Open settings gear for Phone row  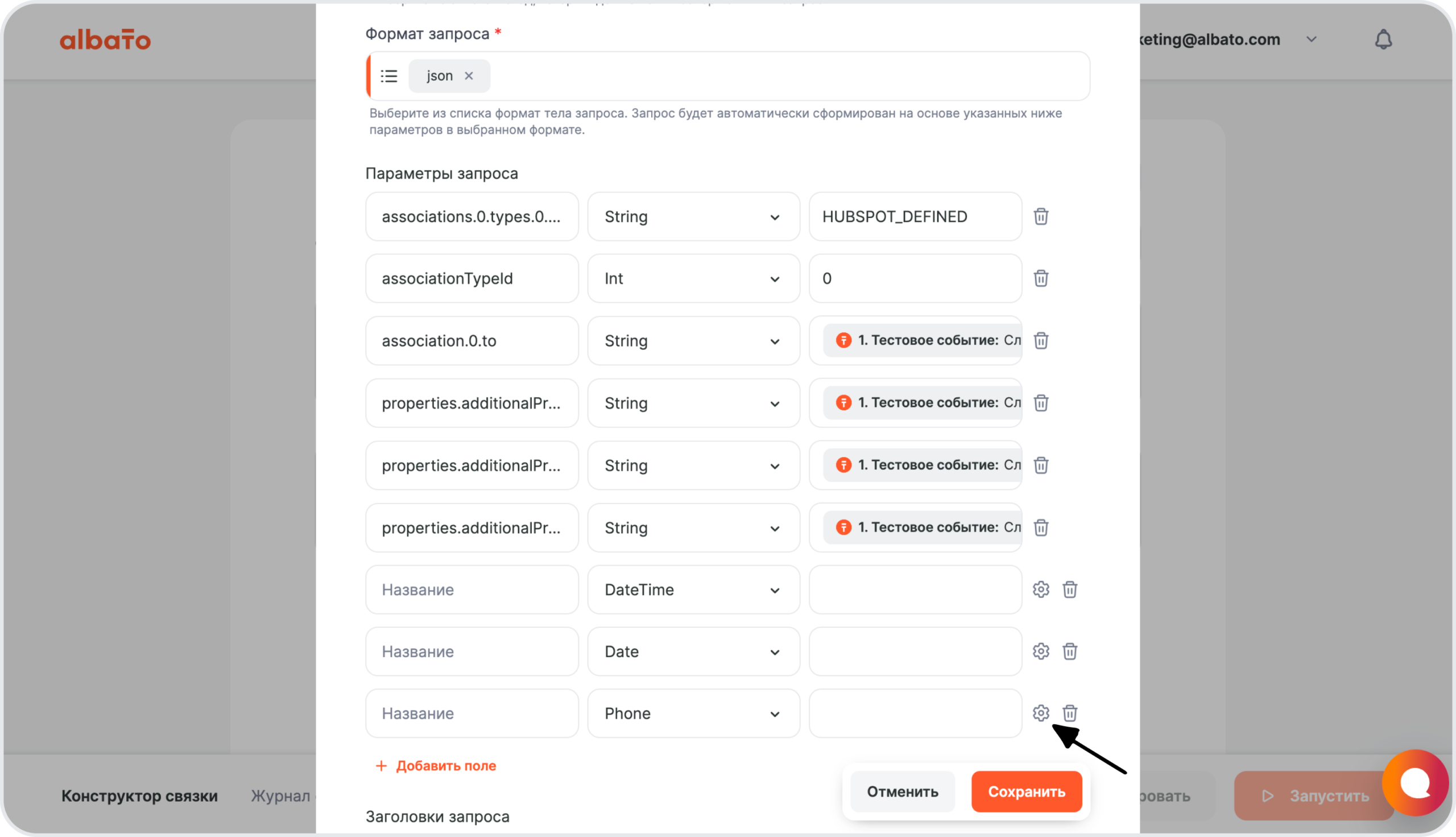click(x=1041, y=714)
